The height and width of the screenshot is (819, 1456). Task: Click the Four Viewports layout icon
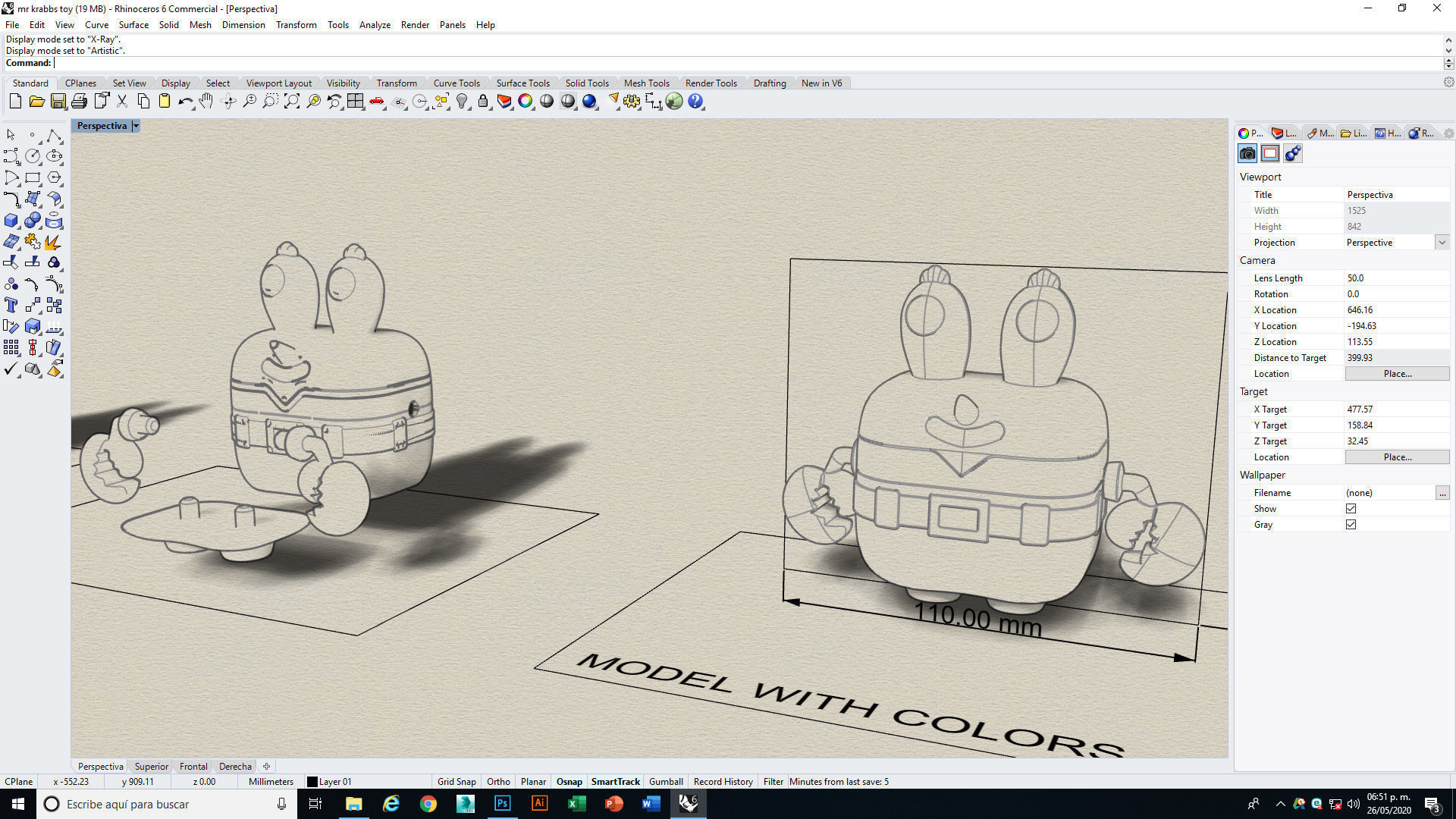tap(356, 101)
